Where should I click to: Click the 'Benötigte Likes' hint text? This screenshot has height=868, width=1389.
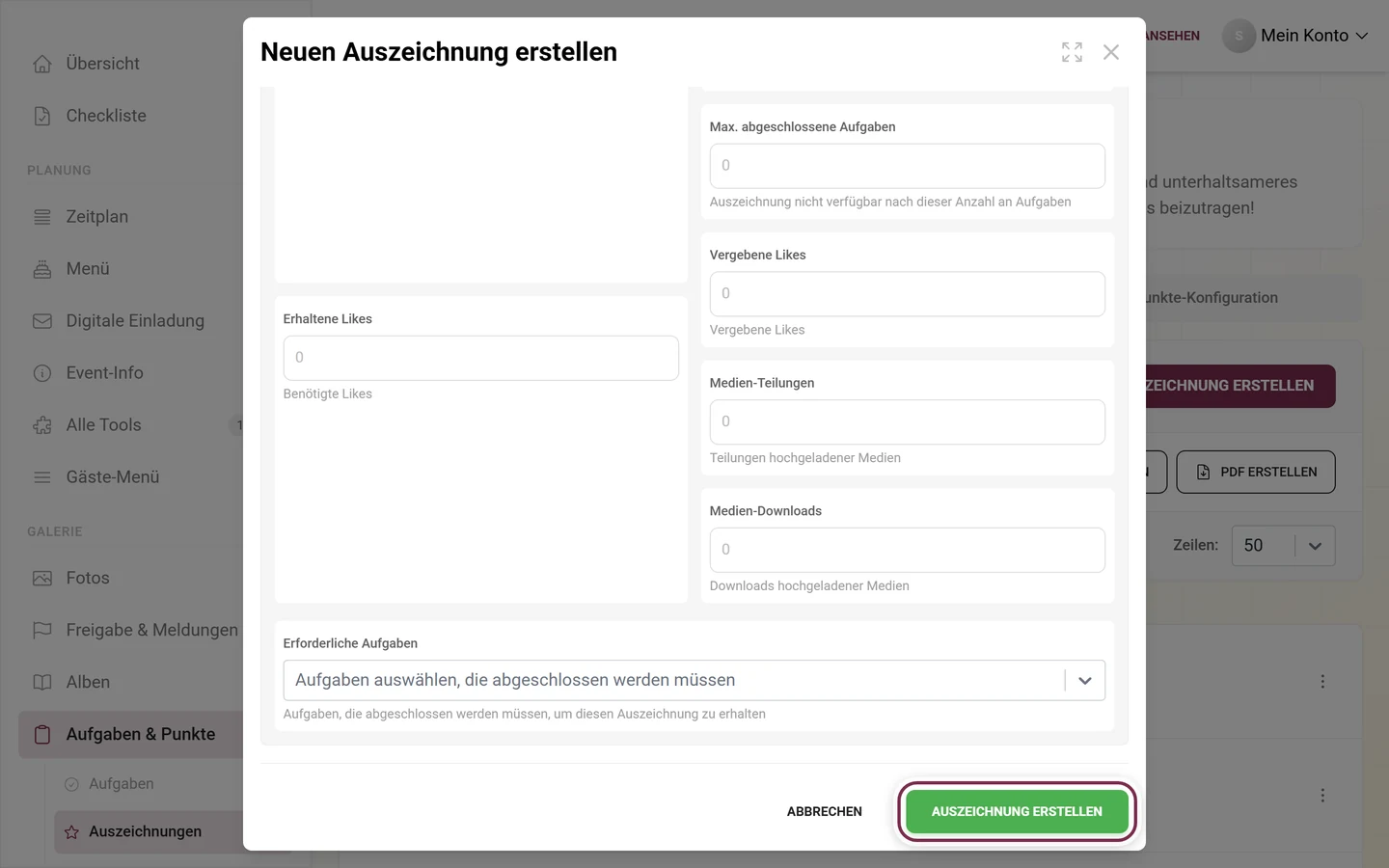(328, 393)
